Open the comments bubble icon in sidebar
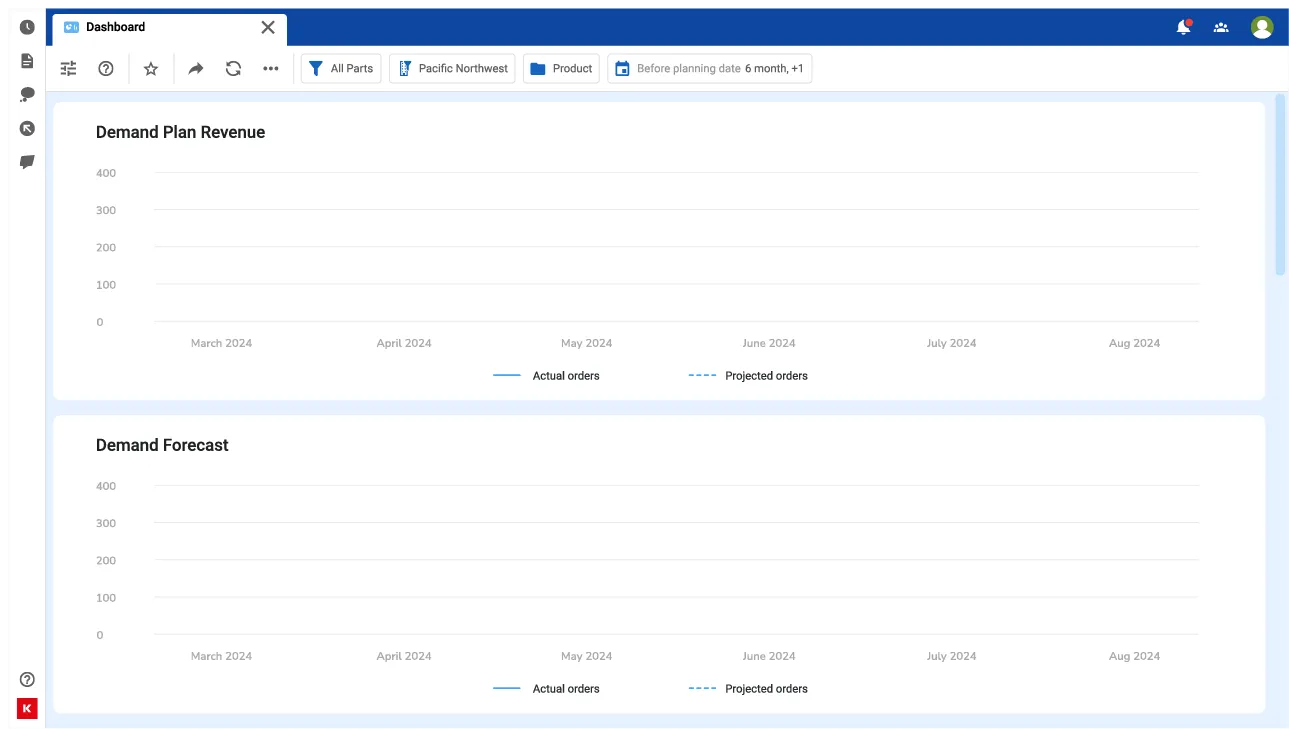The width and height of the screenshot is (1298, 738). (27, 95)
